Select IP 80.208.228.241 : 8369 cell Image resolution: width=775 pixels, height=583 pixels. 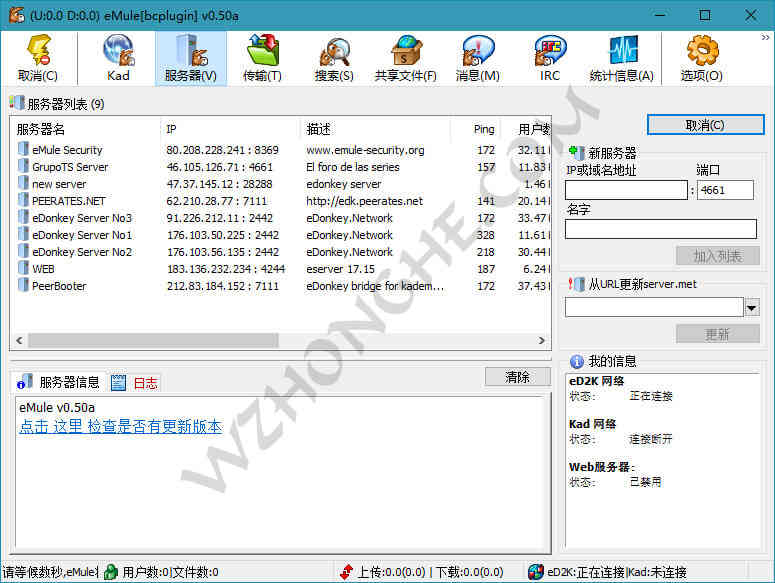coord(222,150)
